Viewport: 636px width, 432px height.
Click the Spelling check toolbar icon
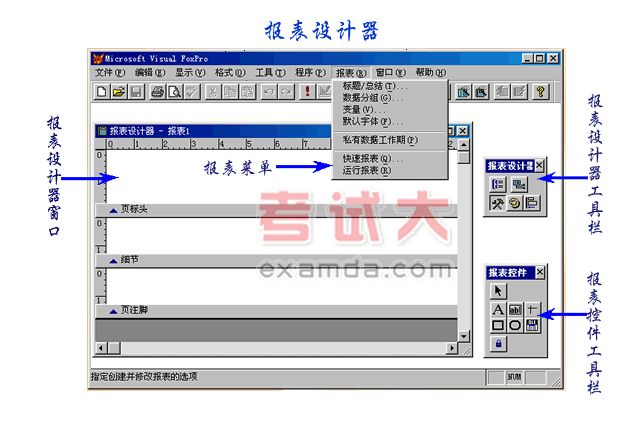[x=192, y=92]
